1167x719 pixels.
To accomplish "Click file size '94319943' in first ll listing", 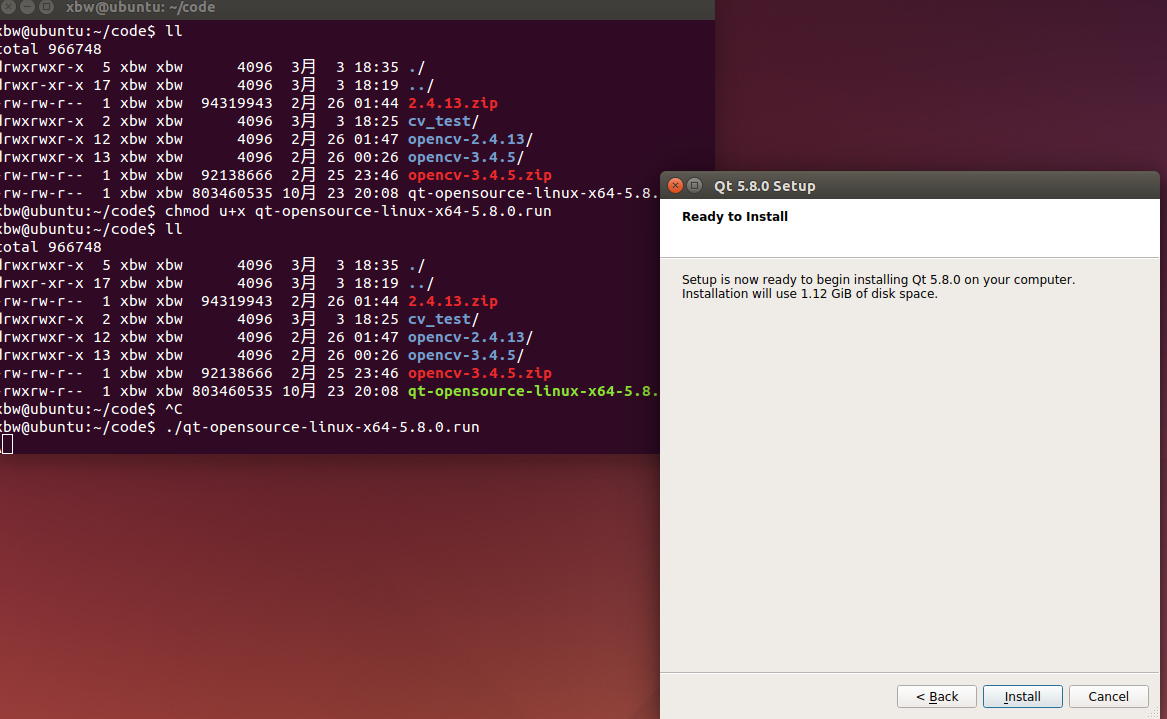I will point(237,103).
